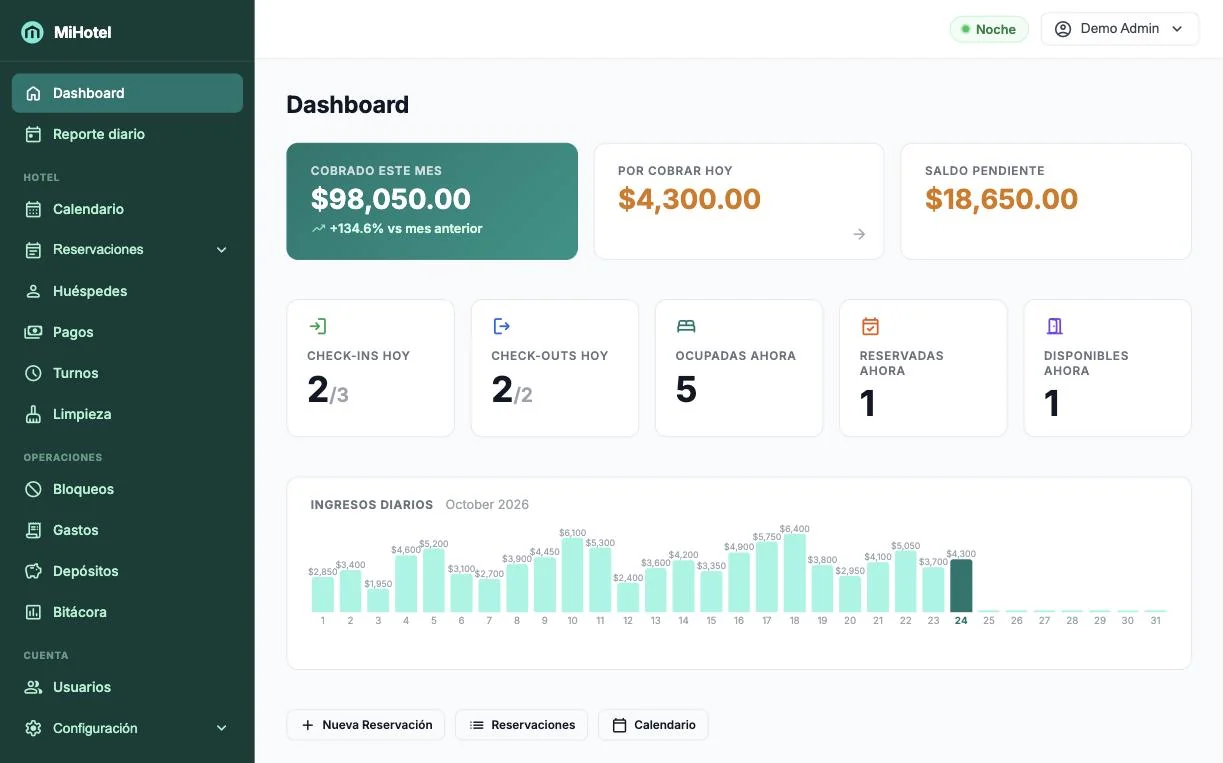
Task: Click the Ingresos Diarios heading
Action: click(x=372, y=505)
